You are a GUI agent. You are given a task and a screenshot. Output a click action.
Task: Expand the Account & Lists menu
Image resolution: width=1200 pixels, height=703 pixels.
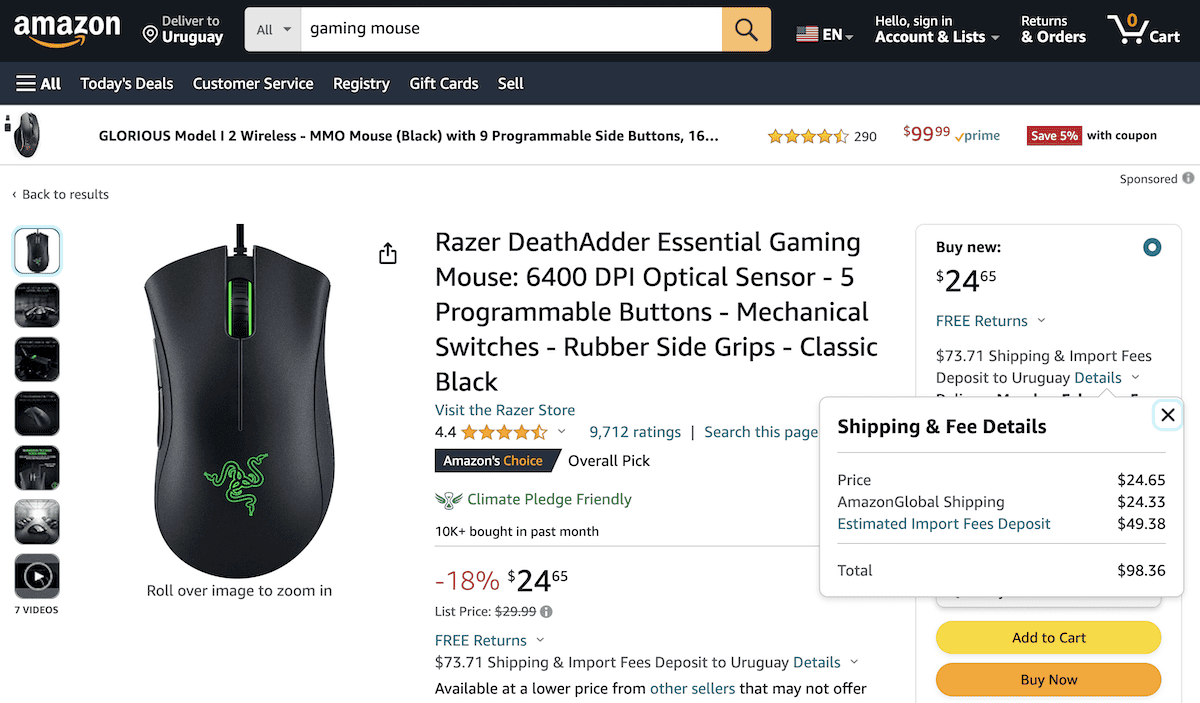(x=937, y=30)
